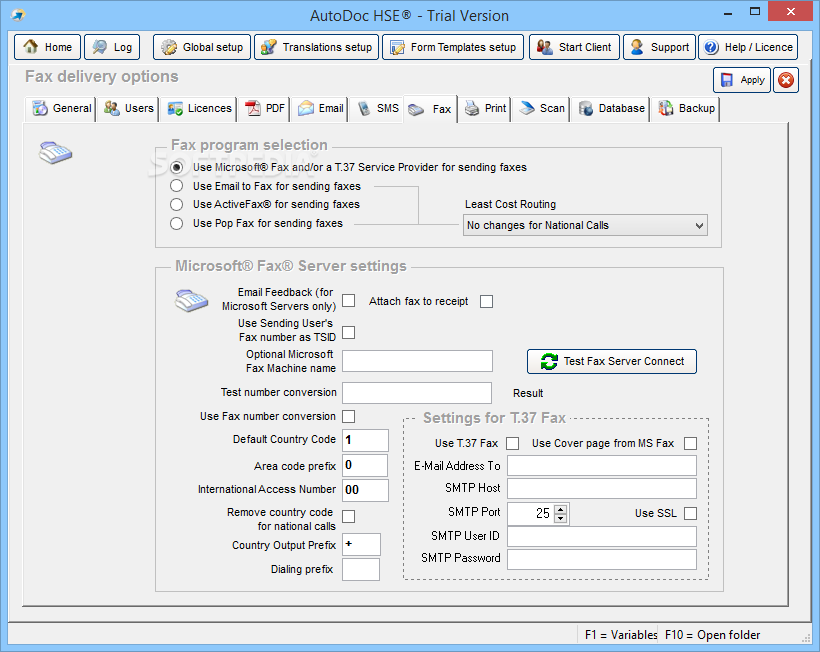This screenshot has height=652, width=820.
Task: Click the Help / Licence question icon
Action: click(711, 47)
